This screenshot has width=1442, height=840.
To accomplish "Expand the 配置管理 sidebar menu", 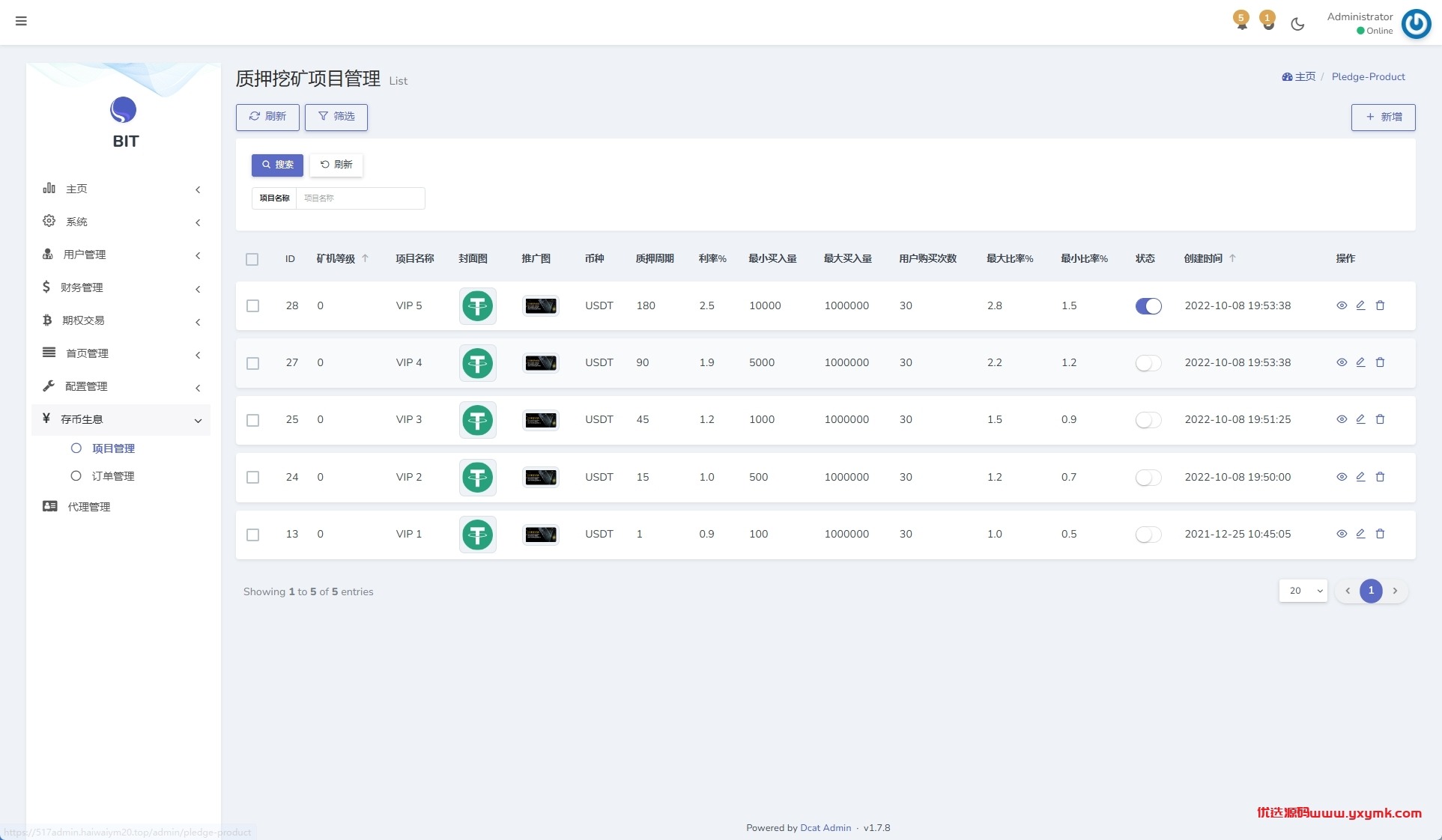I will 121,386.
